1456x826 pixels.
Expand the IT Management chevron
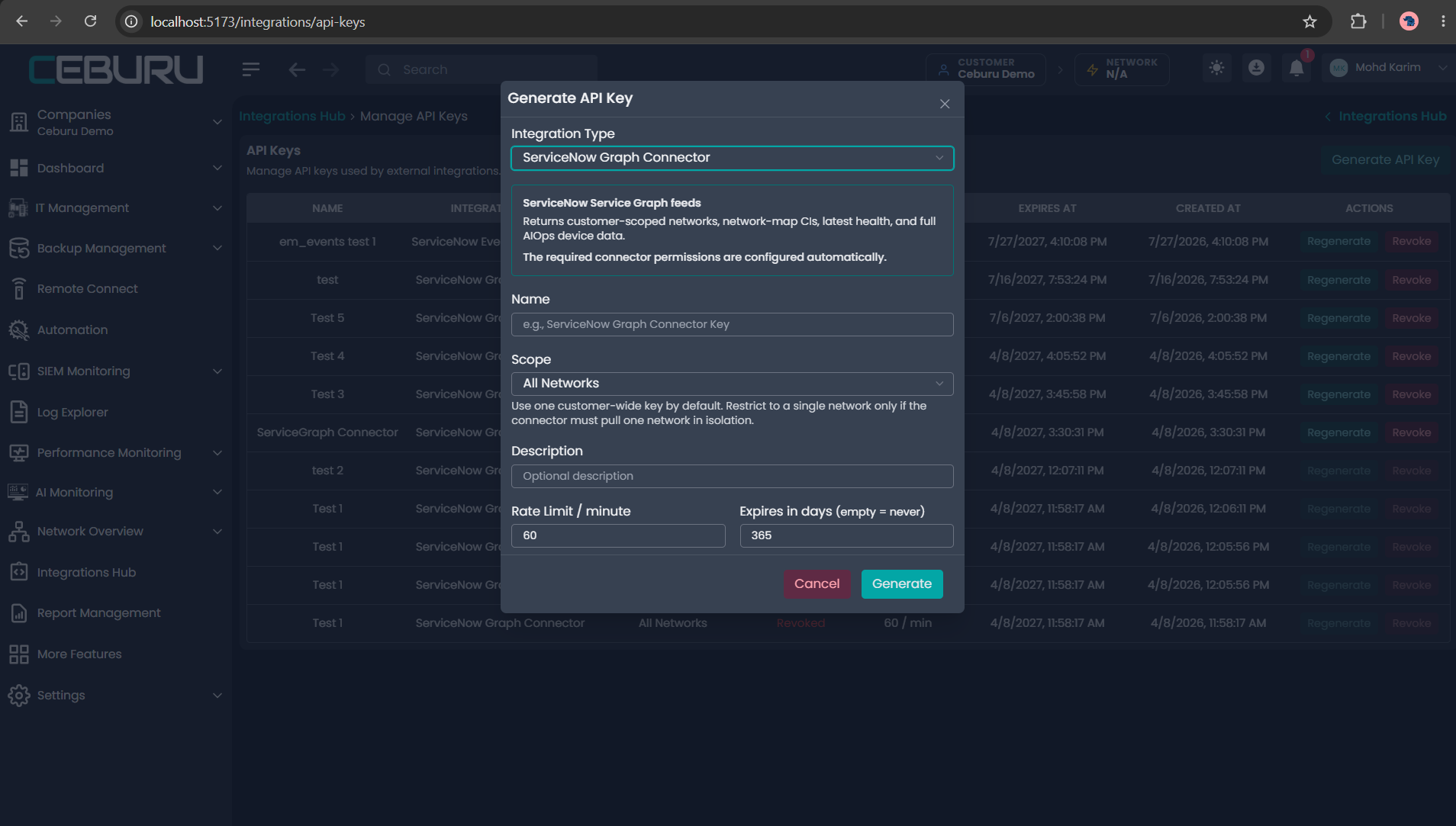click(x=217, y=208)
